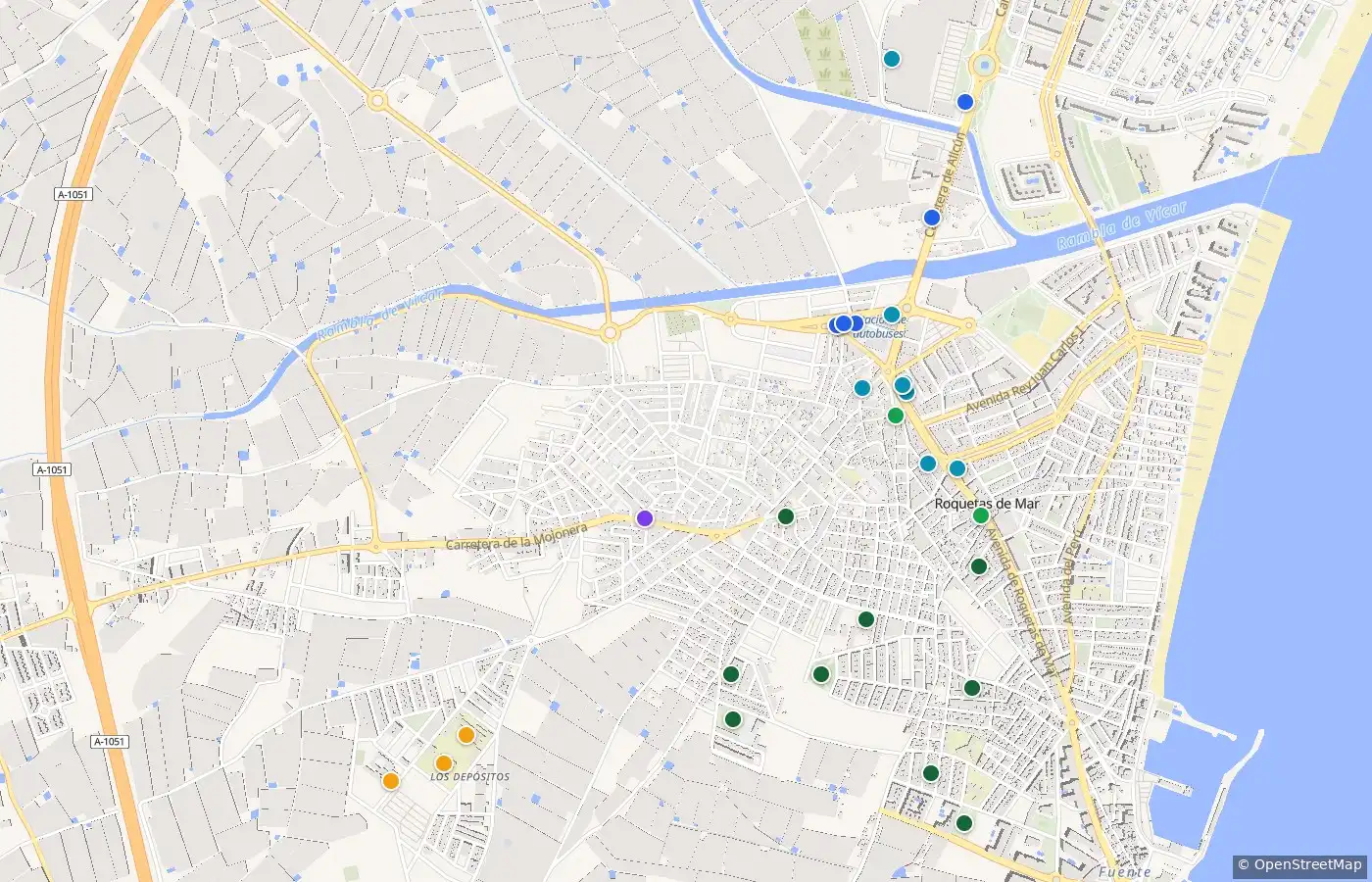Image resolution: width=1372 pixels, height=882 pixels.
Task: Open the dark green marker nearest the purple marker
Action: (786, 516)
